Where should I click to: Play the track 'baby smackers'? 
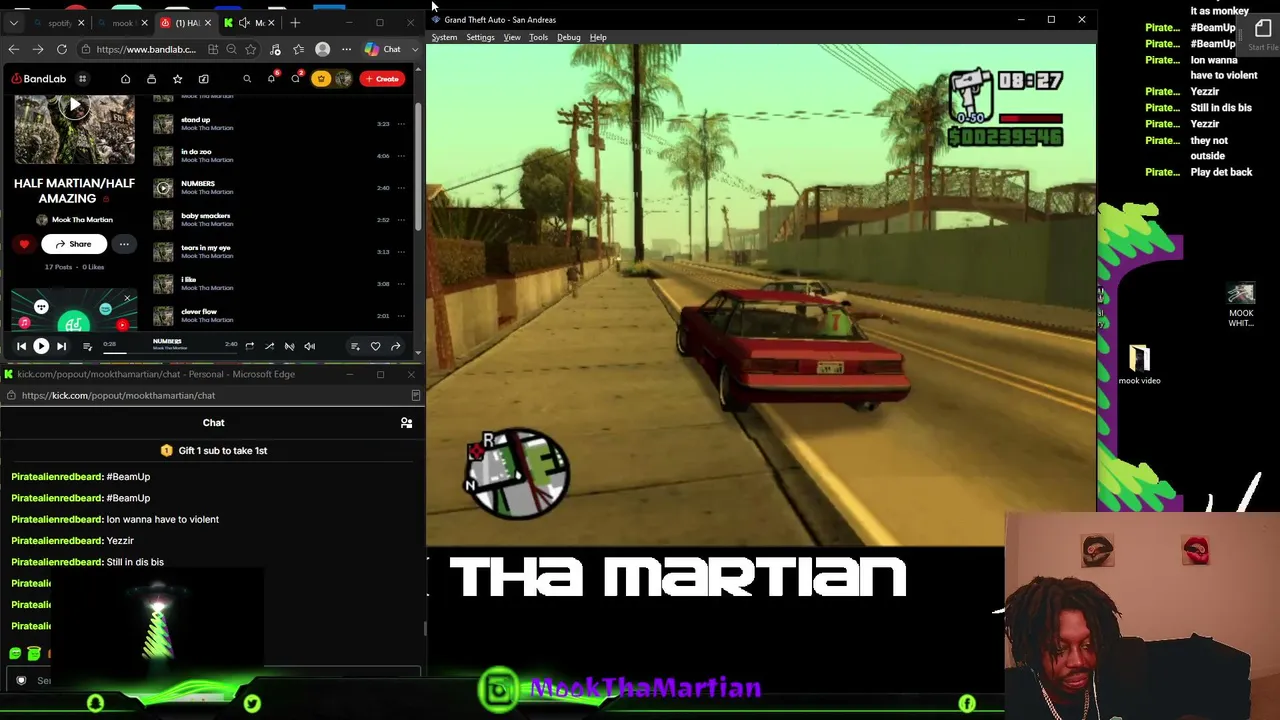coord(163,220)
